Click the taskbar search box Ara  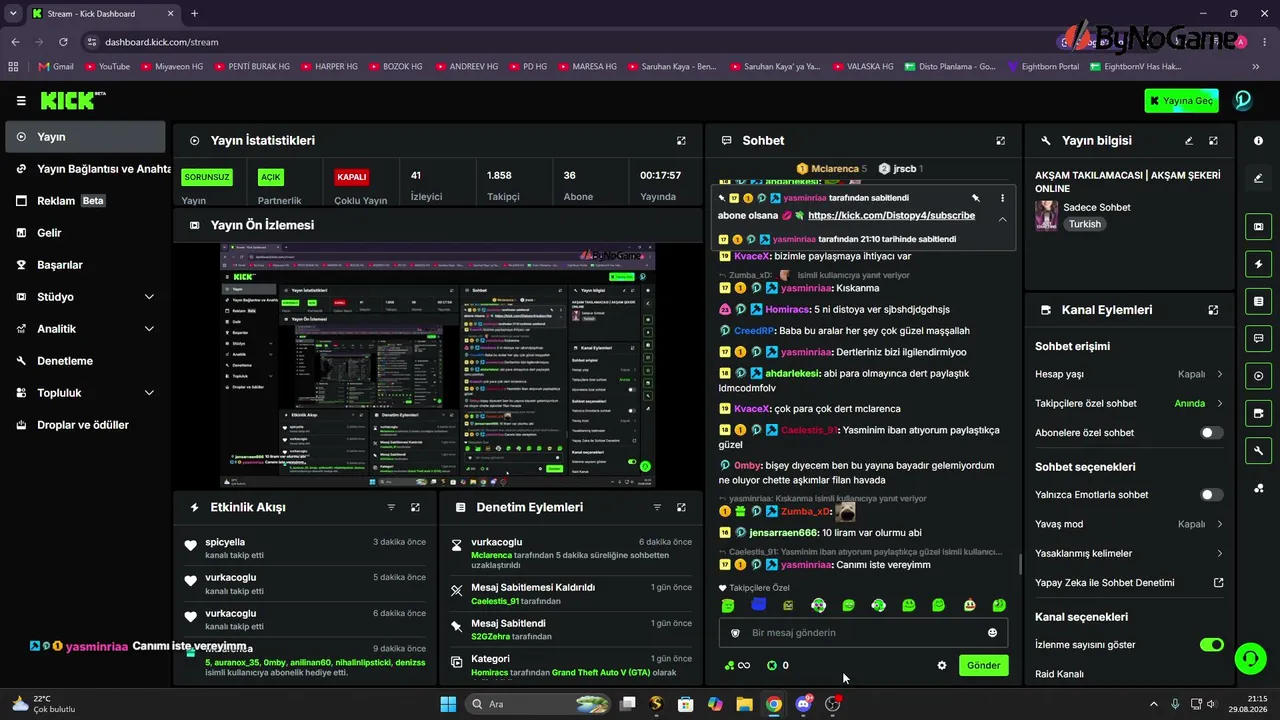(538, 704)
